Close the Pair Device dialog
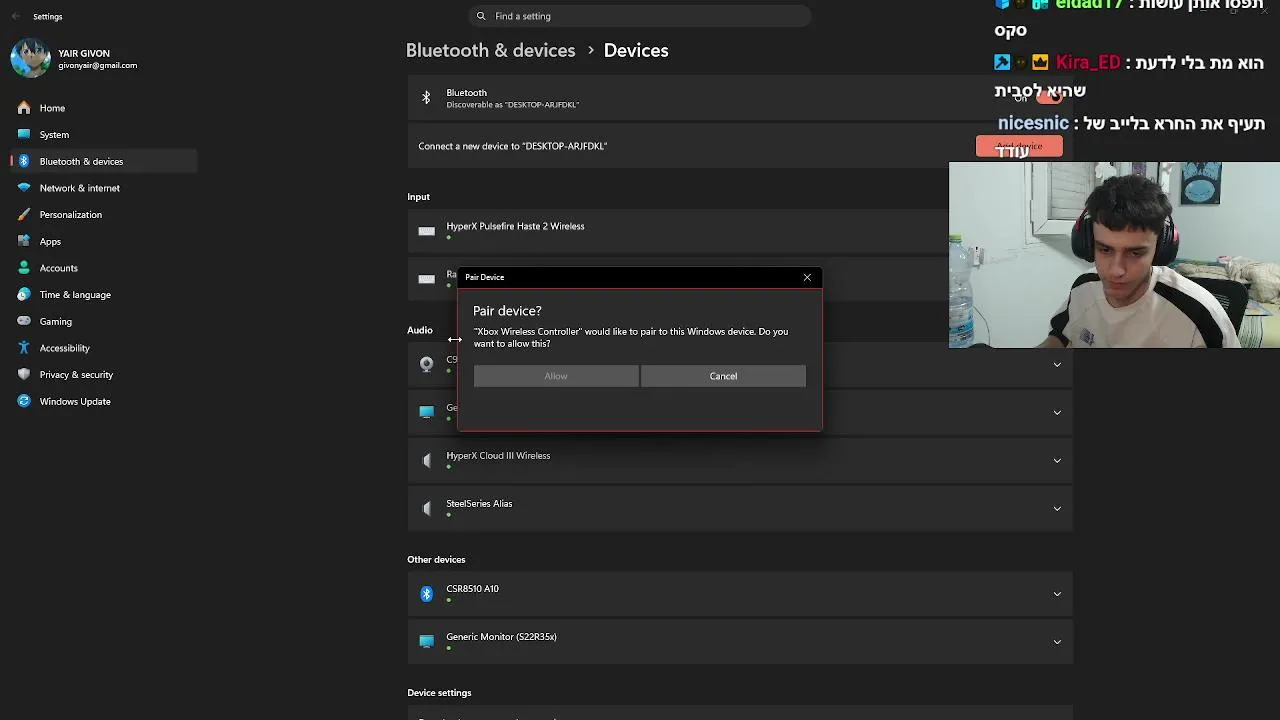The width and height of the screenshot is (1280, 720). click(x=807, y=277)
